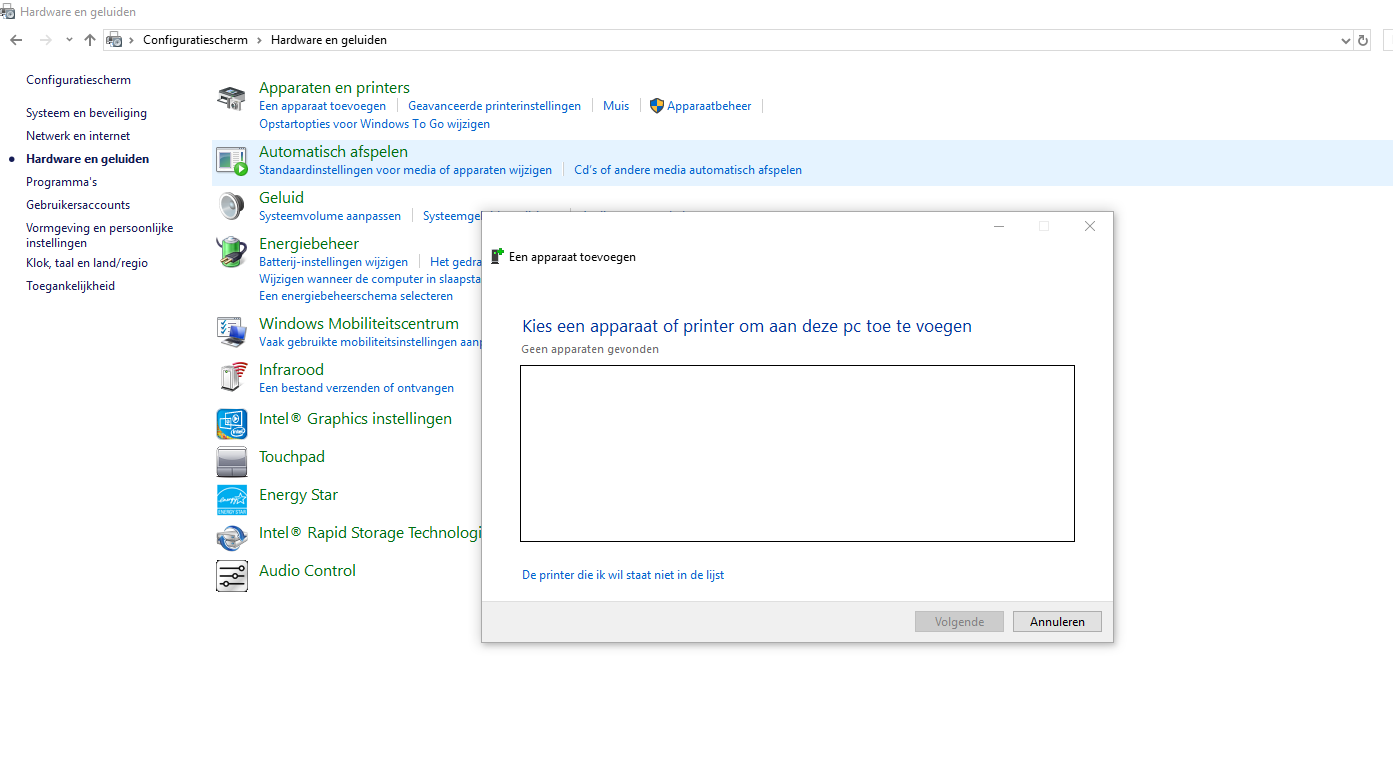Screen dimensions: 1393x781
Task: Click Automatisch afspelen heading
Action: click(333, 152)
